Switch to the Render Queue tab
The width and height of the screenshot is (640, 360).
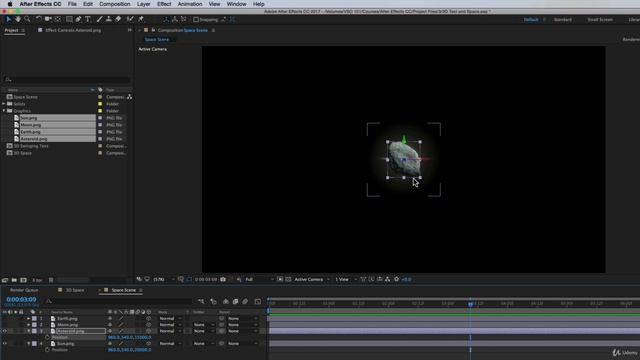(24, 290)
